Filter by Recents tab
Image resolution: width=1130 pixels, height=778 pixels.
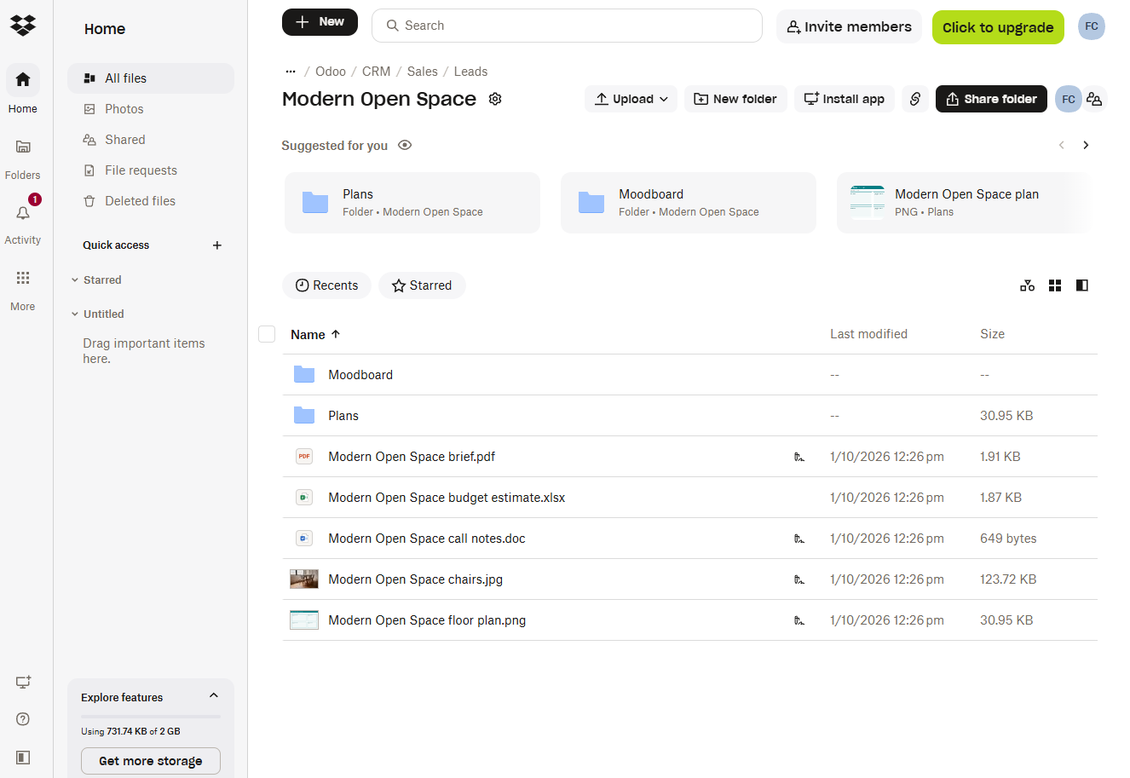(326, 285)
